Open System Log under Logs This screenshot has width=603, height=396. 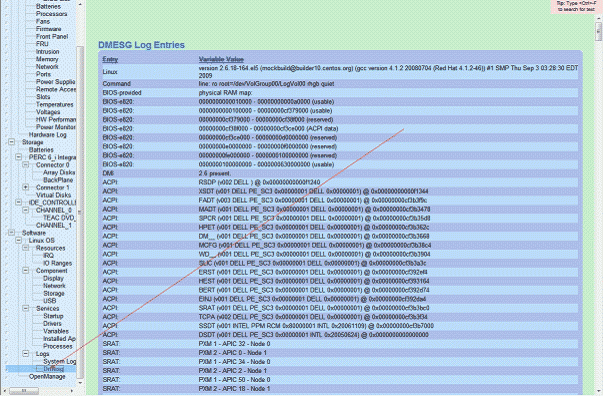[x=60, y=361]
